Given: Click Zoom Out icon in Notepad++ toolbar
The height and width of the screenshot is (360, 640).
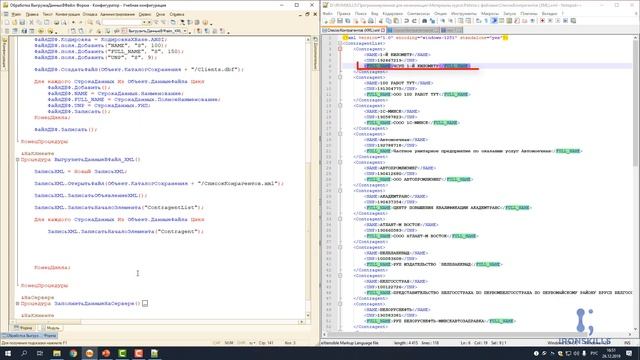Looking at the screenshot, I should 451,20.
